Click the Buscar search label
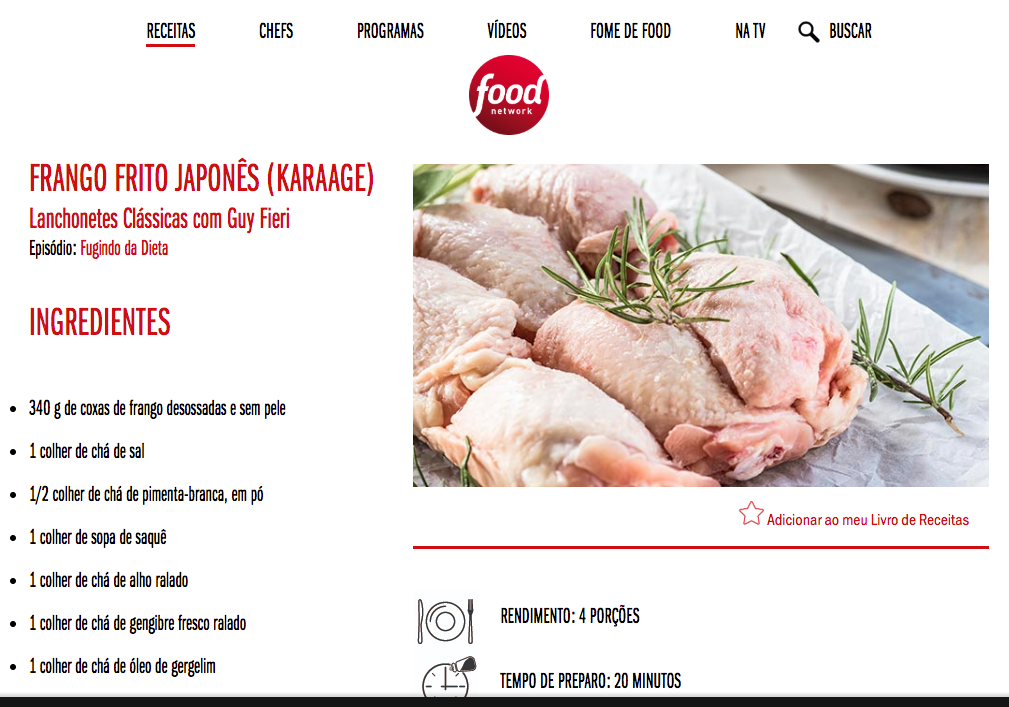This screenshot has width=1009, height=707. [x=850, y=31]
